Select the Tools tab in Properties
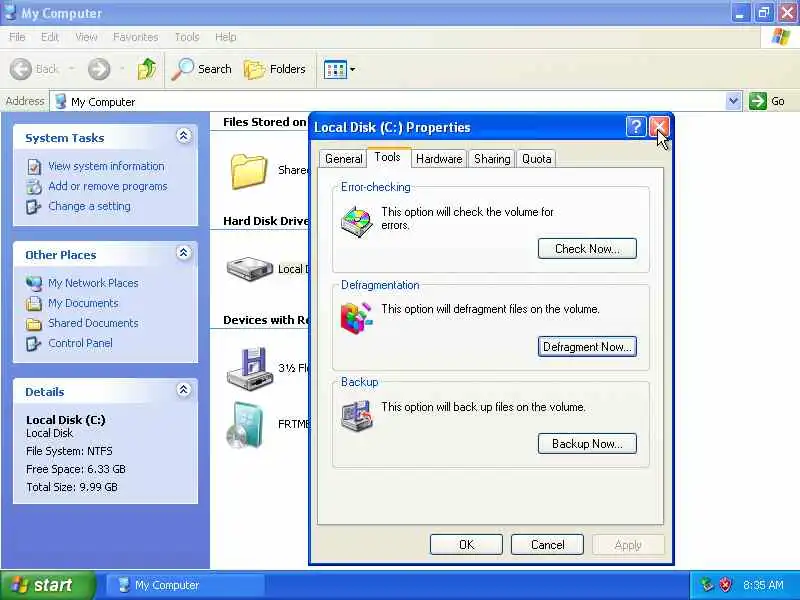This screenshot has height=600, width=800. click(387, 157)
